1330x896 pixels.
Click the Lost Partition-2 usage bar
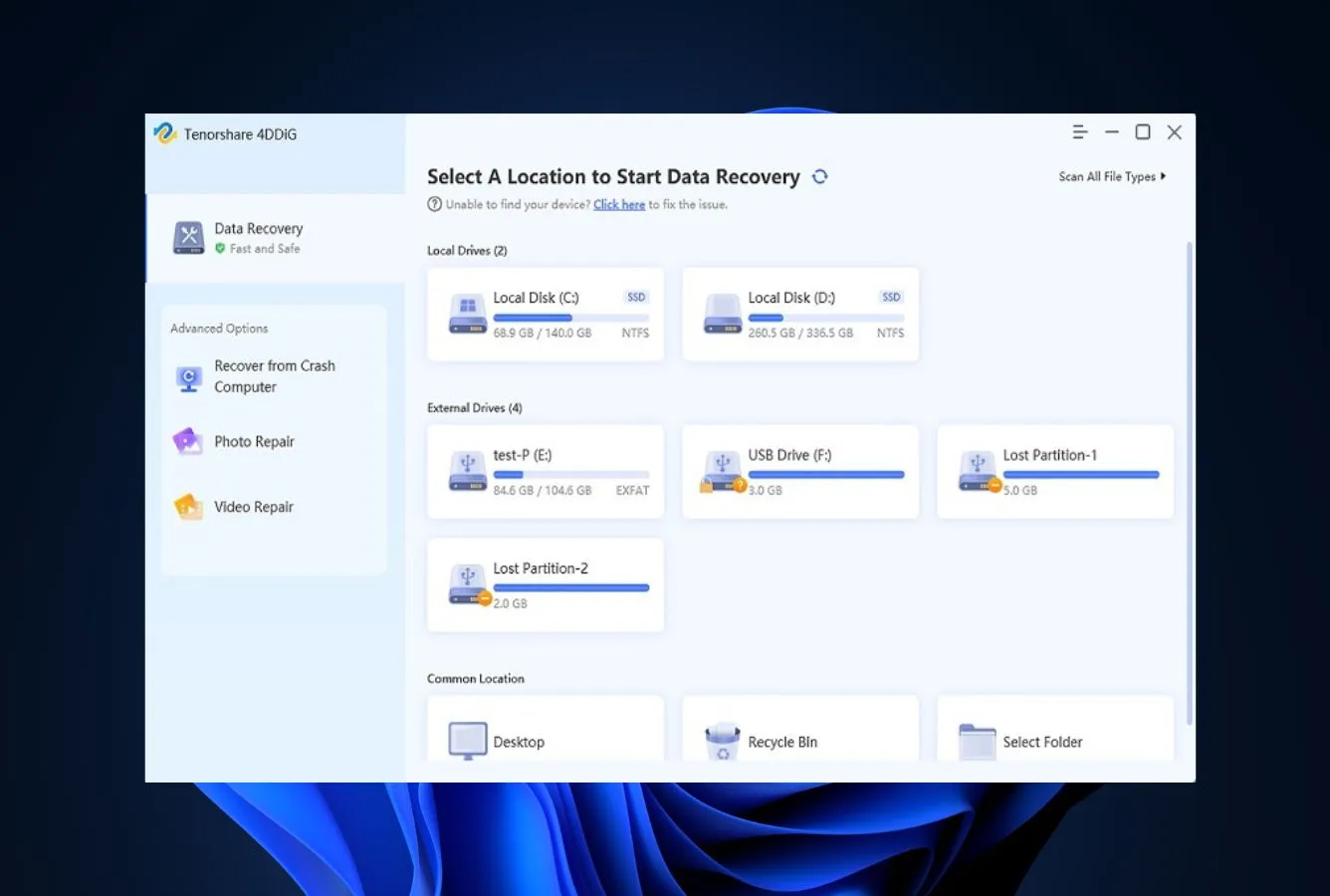click(571, 588)
